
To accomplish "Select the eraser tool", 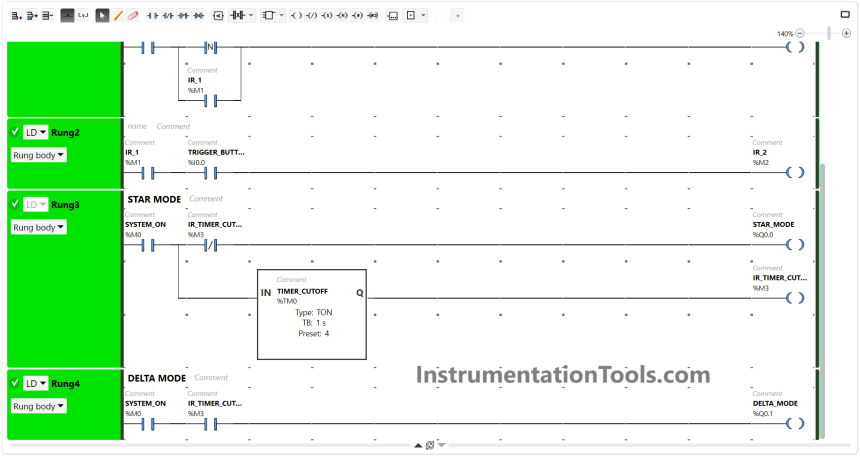I will pos(133,15).
